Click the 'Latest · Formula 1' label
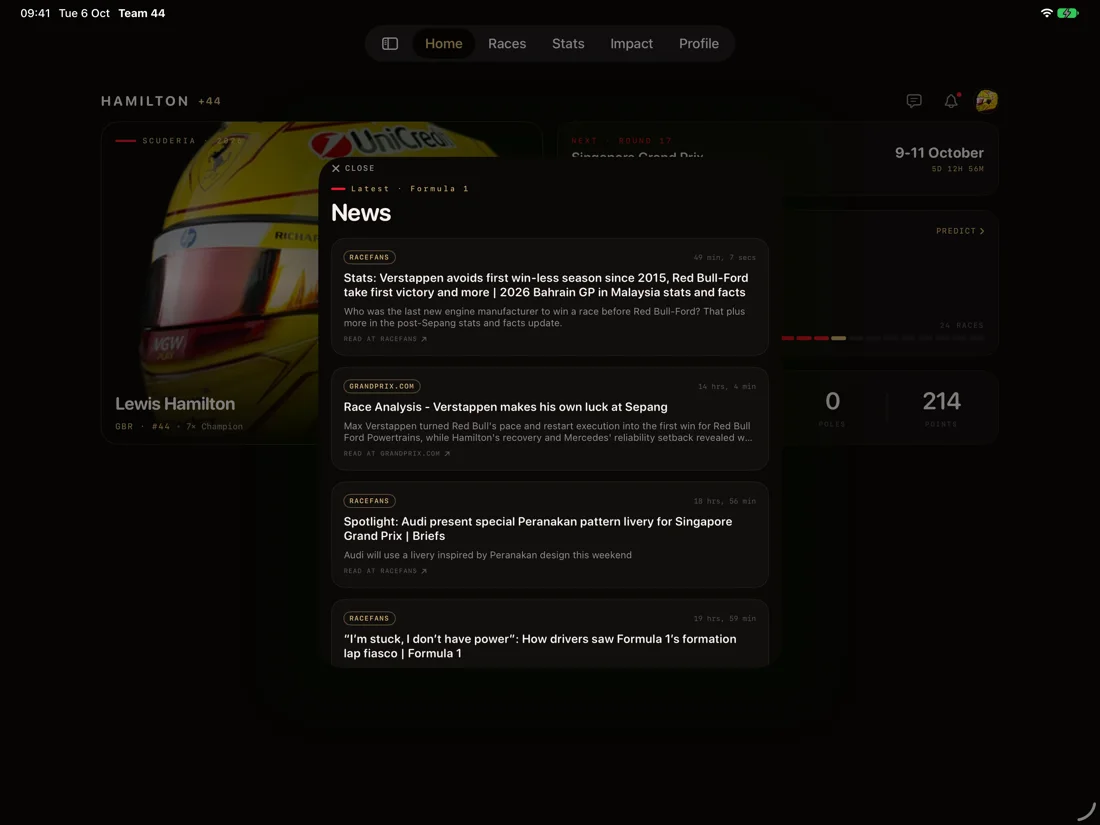The image size is (1100, 825). click(410, 189)
